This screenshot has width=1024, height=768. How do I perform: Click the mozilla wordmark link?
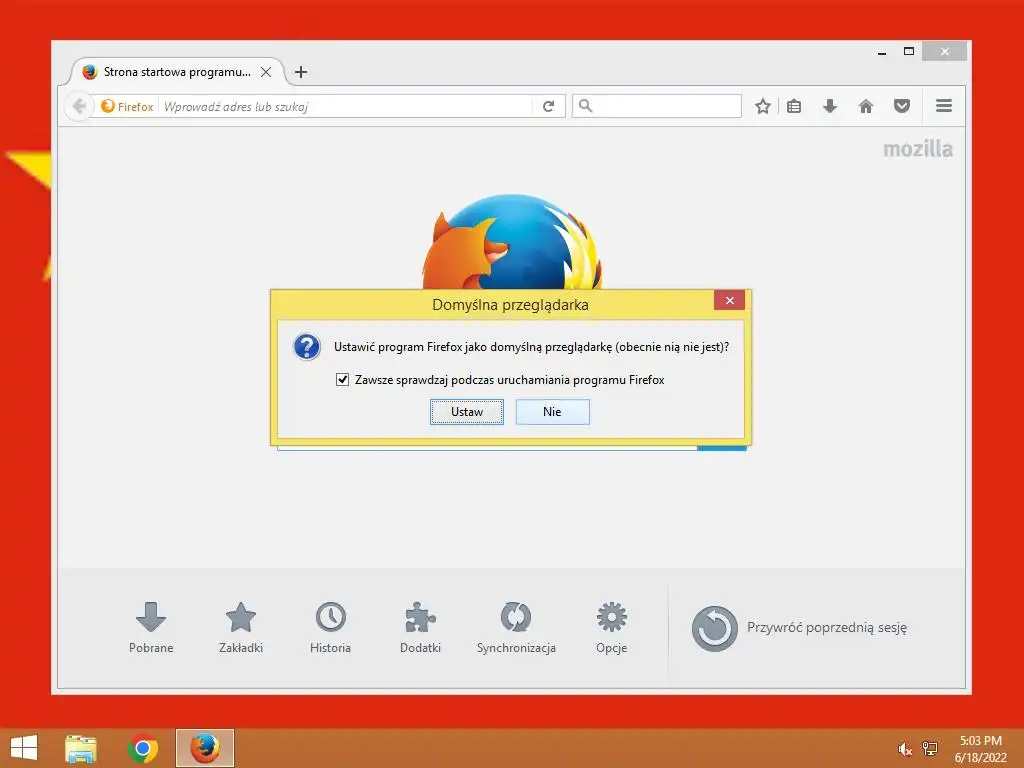[x=918, y=150]
